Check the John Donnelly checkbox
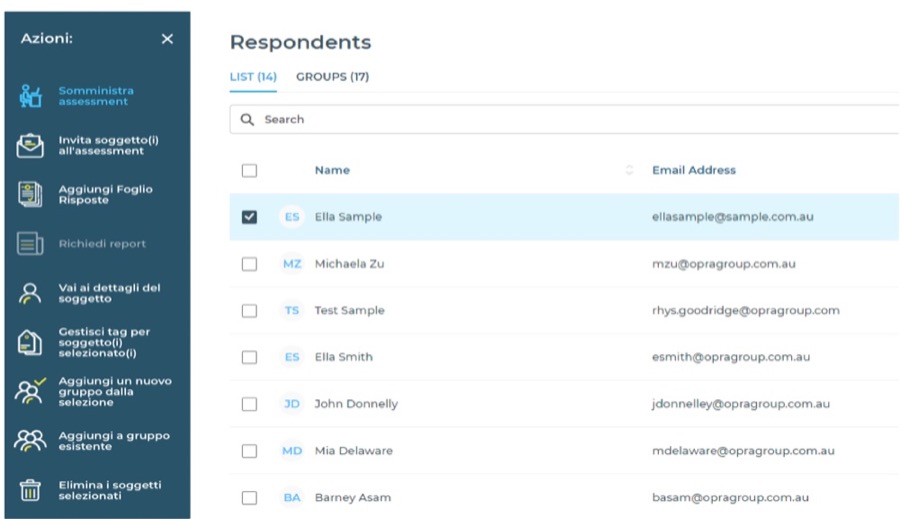Image resolution: width=900 pixels, height=519 pixels. pos(249,404)
